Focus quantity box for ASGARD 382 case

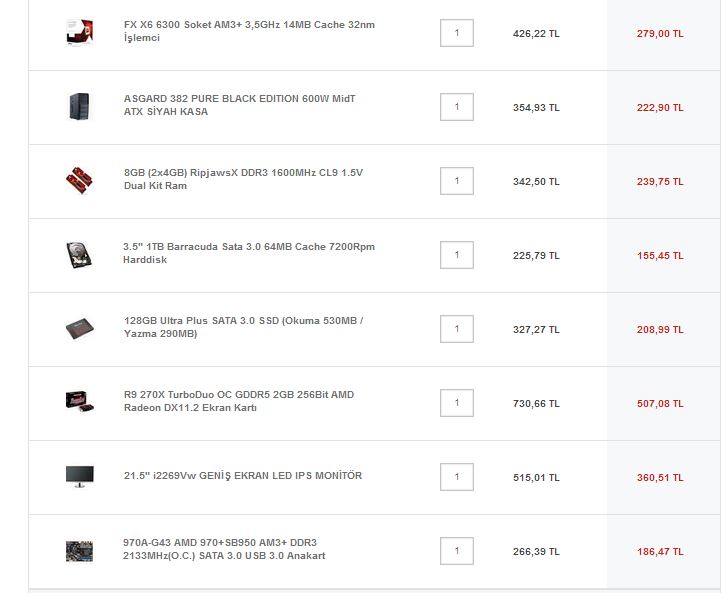coord(457,107)
